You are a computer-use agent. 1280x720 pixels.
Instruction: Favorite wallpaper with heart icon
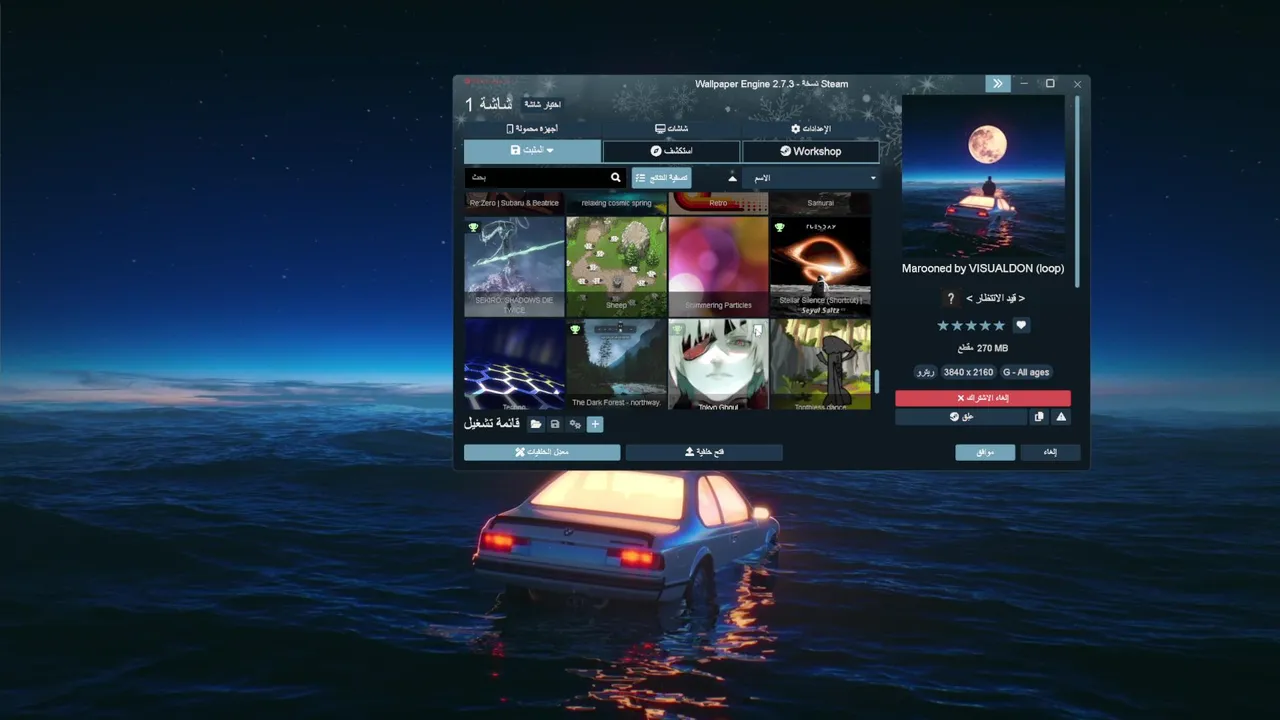coord(1021,325)
